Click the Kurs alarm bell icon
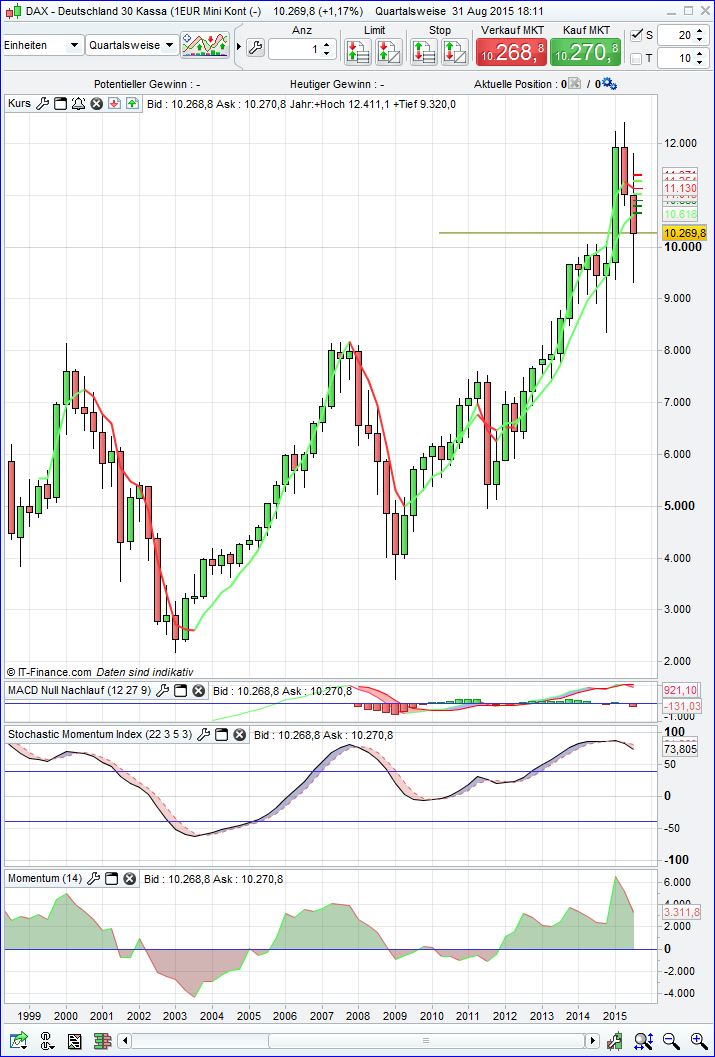Viewport: 715px width, 1057px height. pyautogui.click(x=78, y=104)
